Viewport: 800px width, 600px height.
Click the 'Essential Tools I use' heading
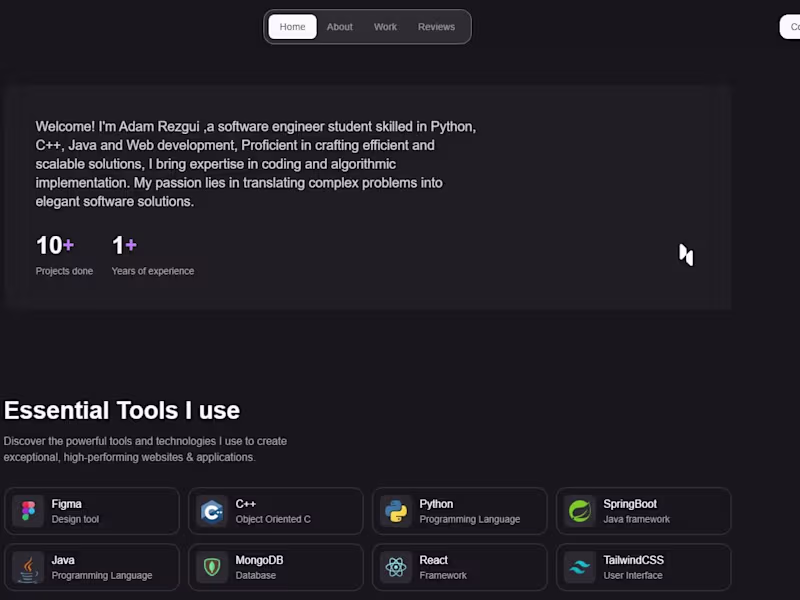[120, 410]
